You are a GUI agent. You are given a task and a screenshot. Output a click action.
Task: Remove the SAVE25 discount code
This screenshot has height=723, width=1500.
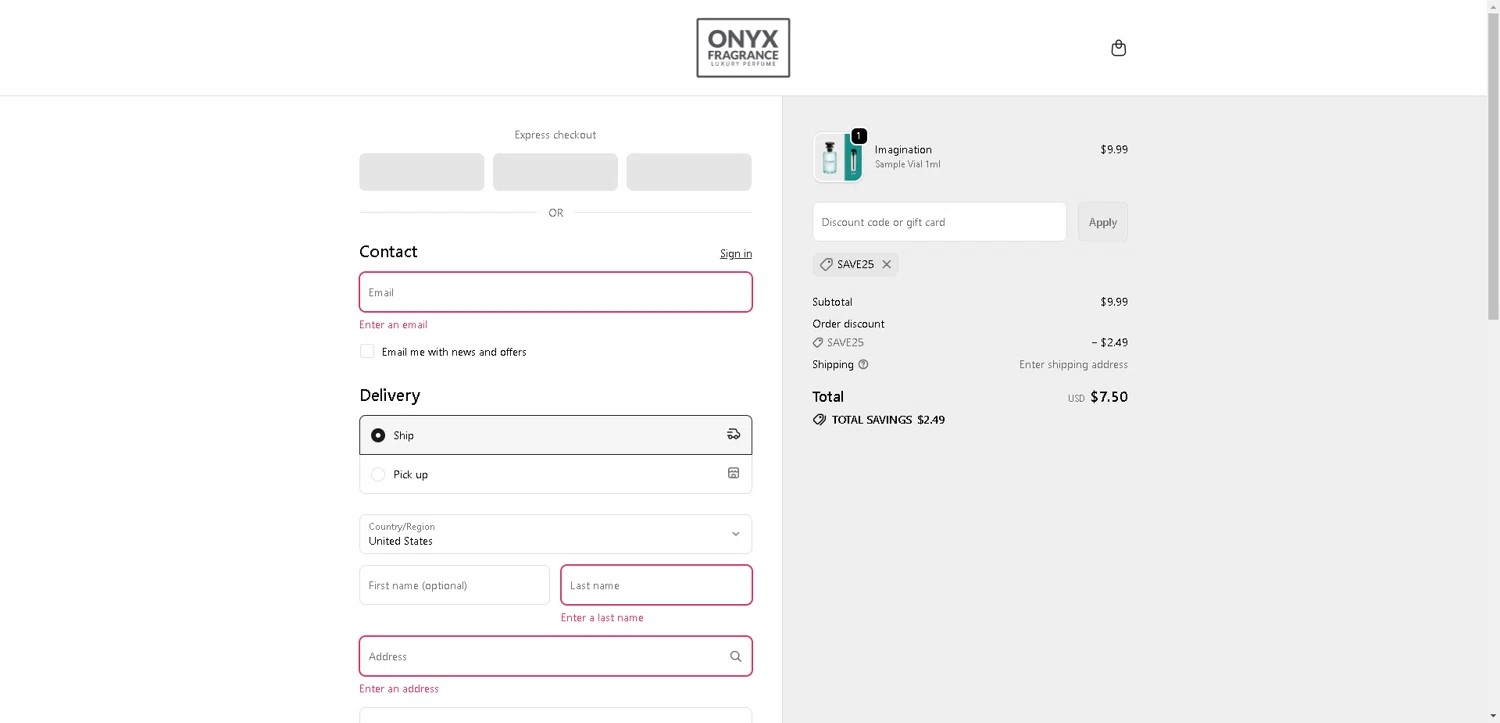click(886, 264)
